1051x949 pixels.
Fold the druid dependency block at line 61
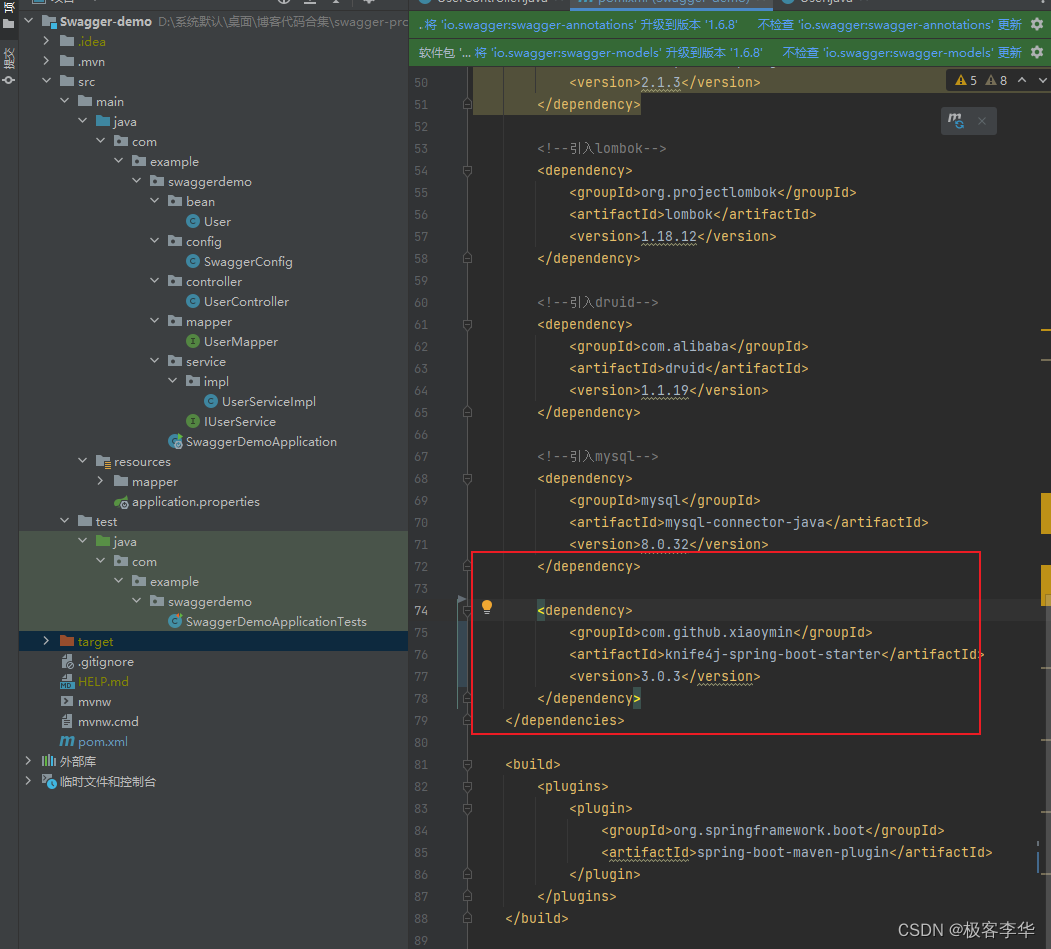(467, 325)
